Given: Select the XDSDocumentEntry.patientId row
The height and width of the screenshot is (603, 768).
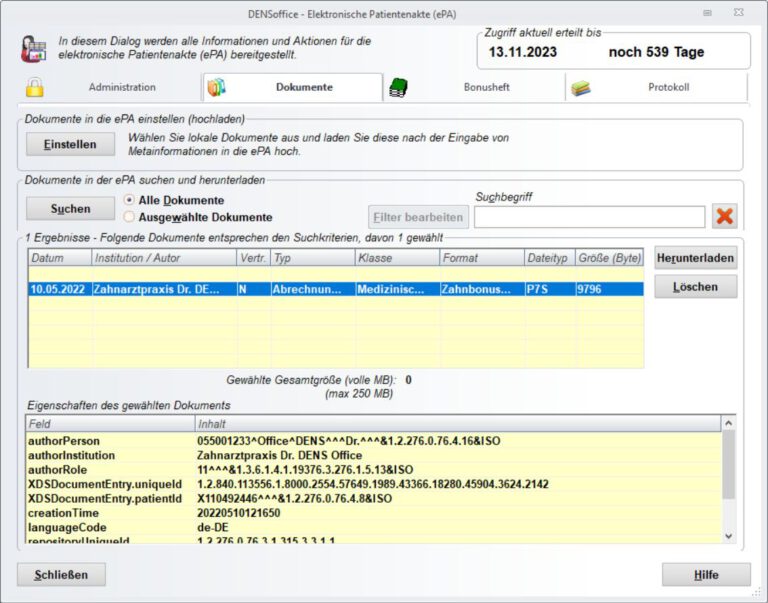Looking at the screenshot, I should coord(374,499).
